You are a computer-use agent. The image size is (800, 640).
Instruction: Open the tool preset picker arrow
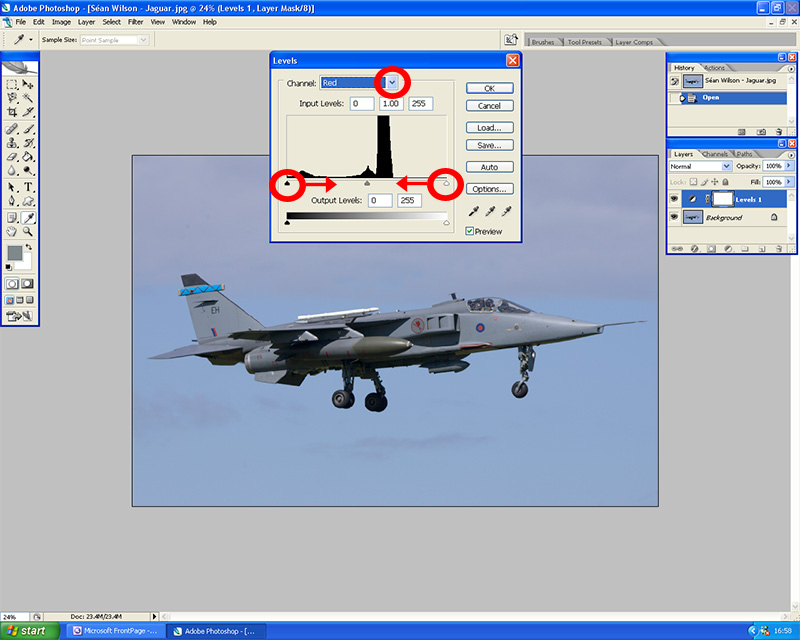click(31, 39)
